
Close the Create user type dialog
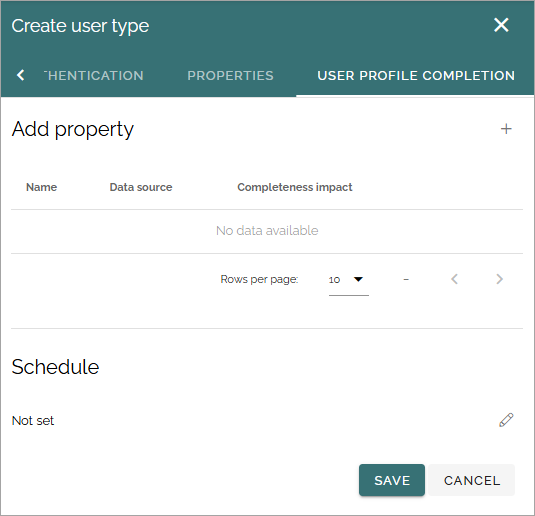[501, 25]
